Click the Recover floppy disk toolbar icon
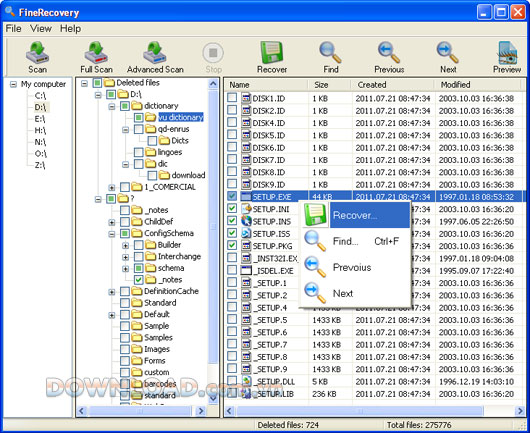 pyautogui.click(x=272, y=53)
